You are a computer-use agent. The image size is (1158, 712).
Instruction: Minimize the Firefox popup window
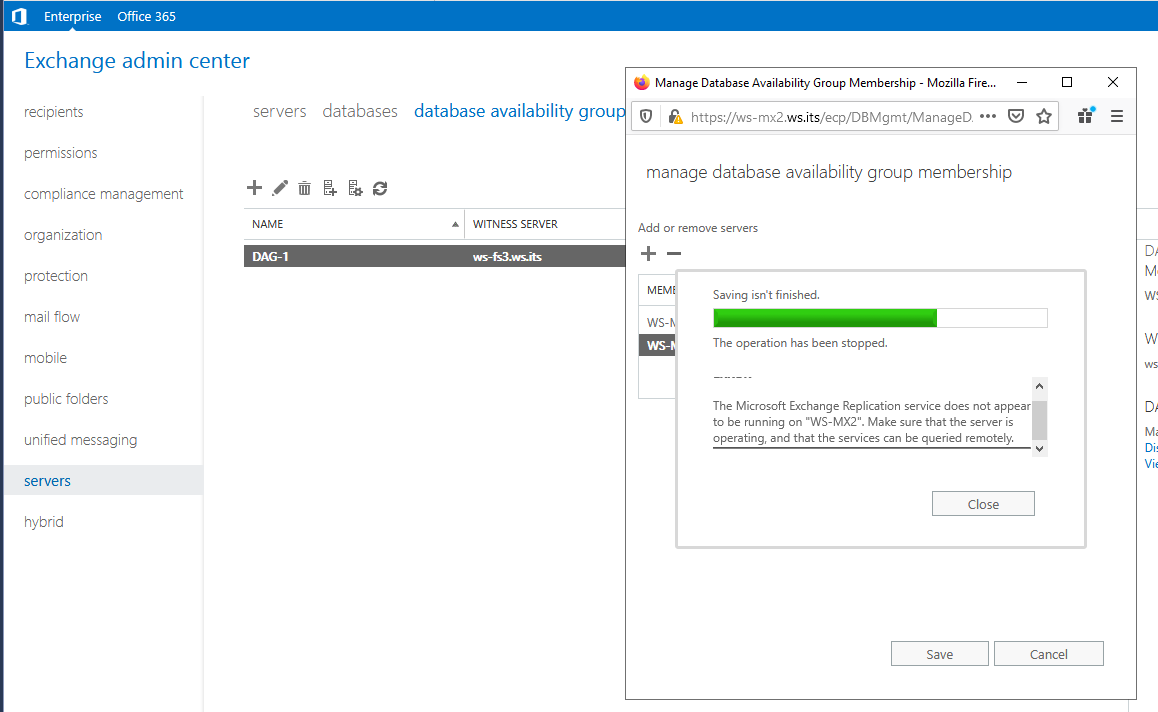coord(1022,82)
